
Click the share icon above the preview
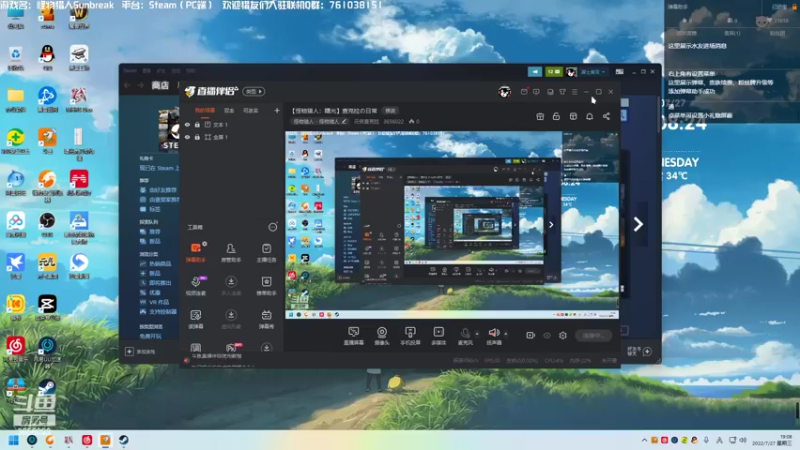click(606, 116)
